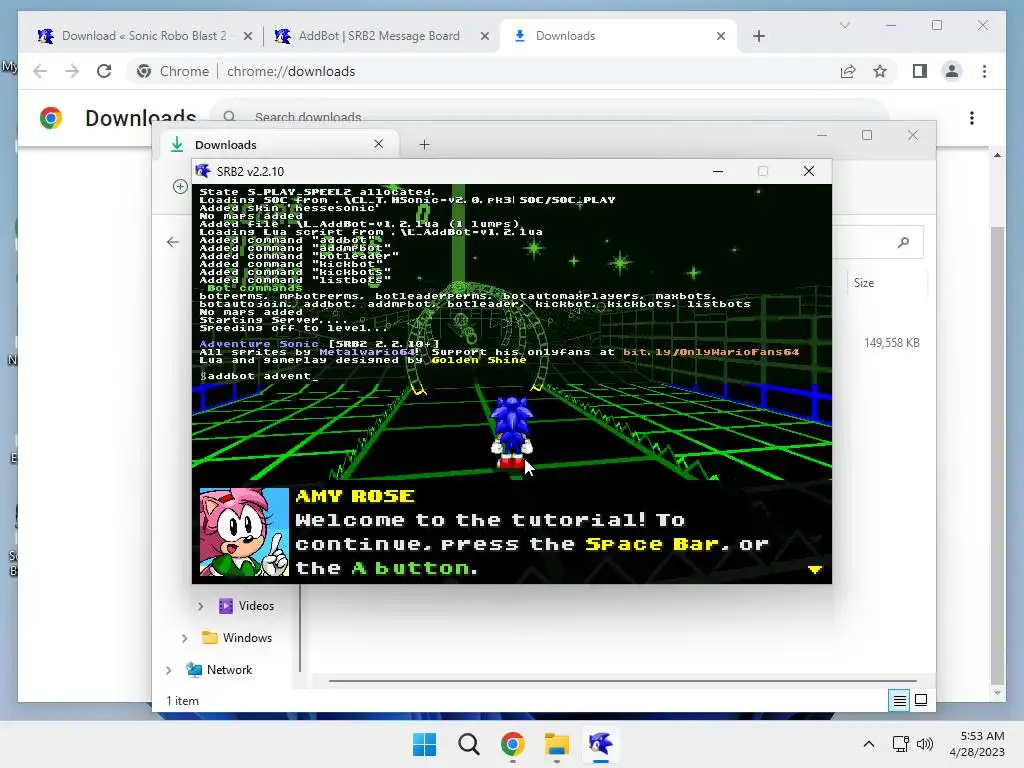Open taskbar Search
Screen dimensions: 1024x768
[468, 744]
